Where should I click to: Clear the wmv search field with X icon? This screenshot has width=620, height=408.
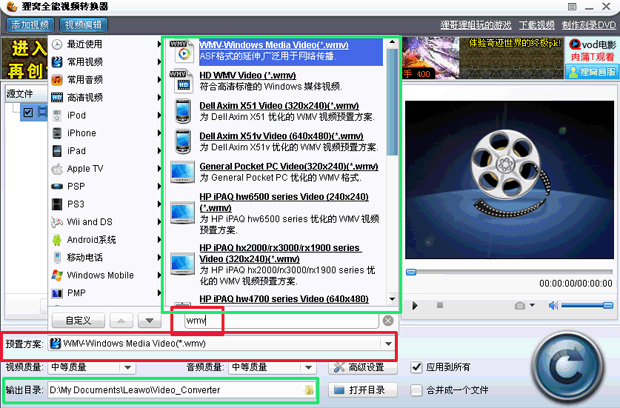(x=388, y=321)
